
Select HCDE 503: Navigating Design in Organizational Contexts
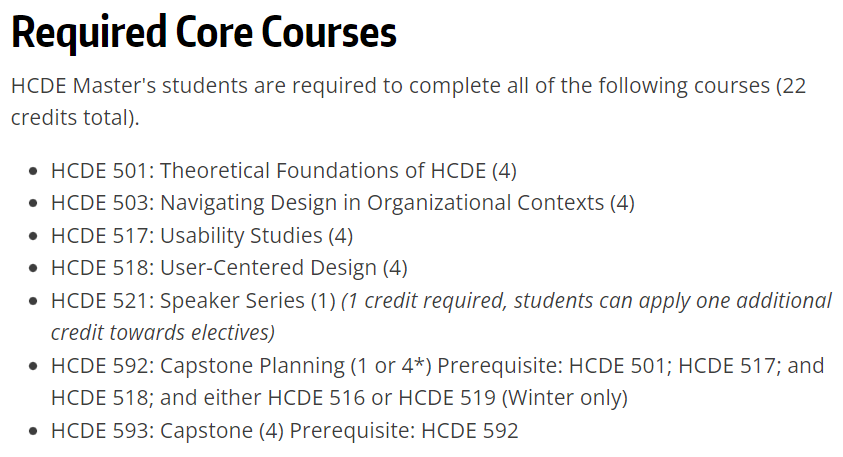(x=342, y=202)
